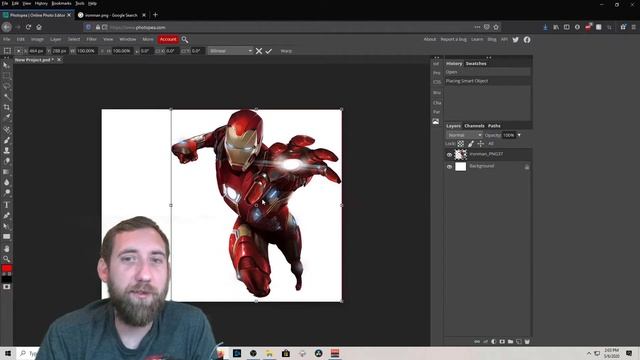Screen dimensions: 640x360
Task: Open the Facebook icon link
Action: point(527,40)
